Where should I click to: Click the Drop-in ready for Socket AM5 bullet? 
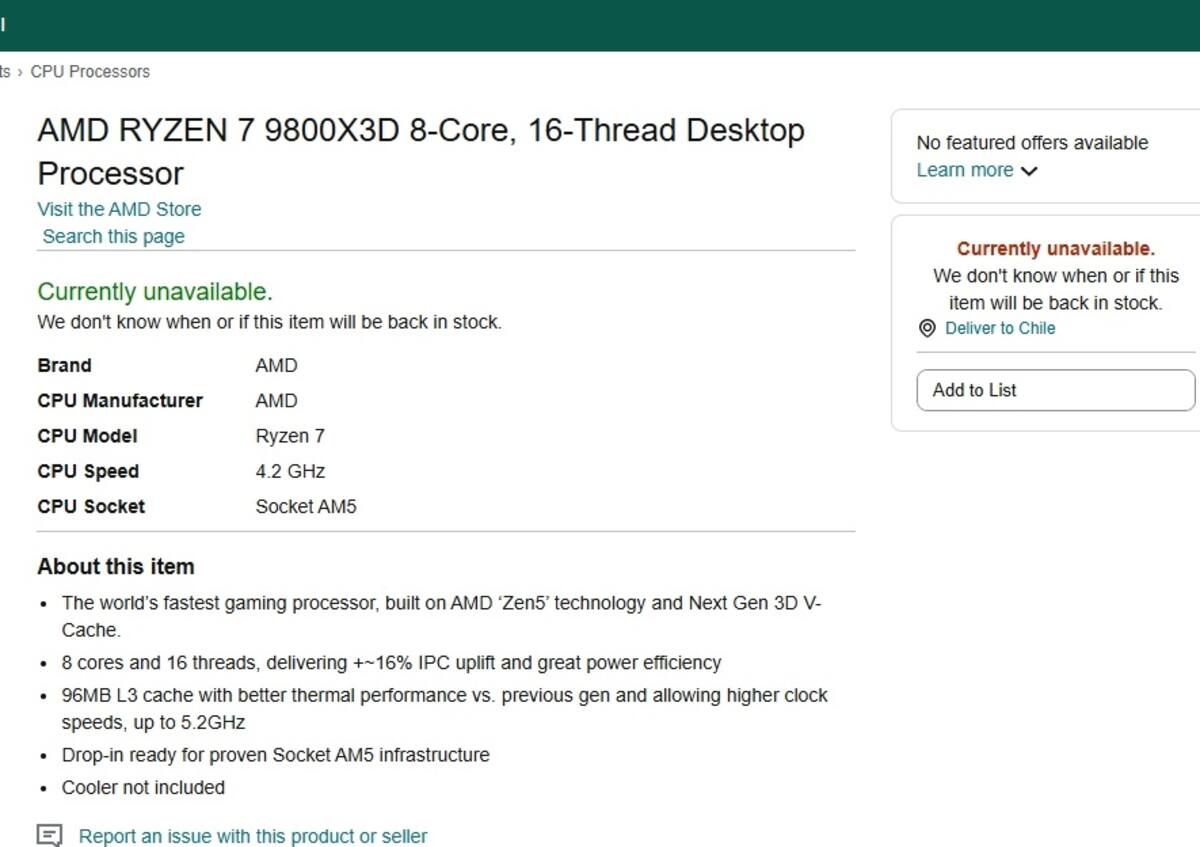[x=276, y=755]
